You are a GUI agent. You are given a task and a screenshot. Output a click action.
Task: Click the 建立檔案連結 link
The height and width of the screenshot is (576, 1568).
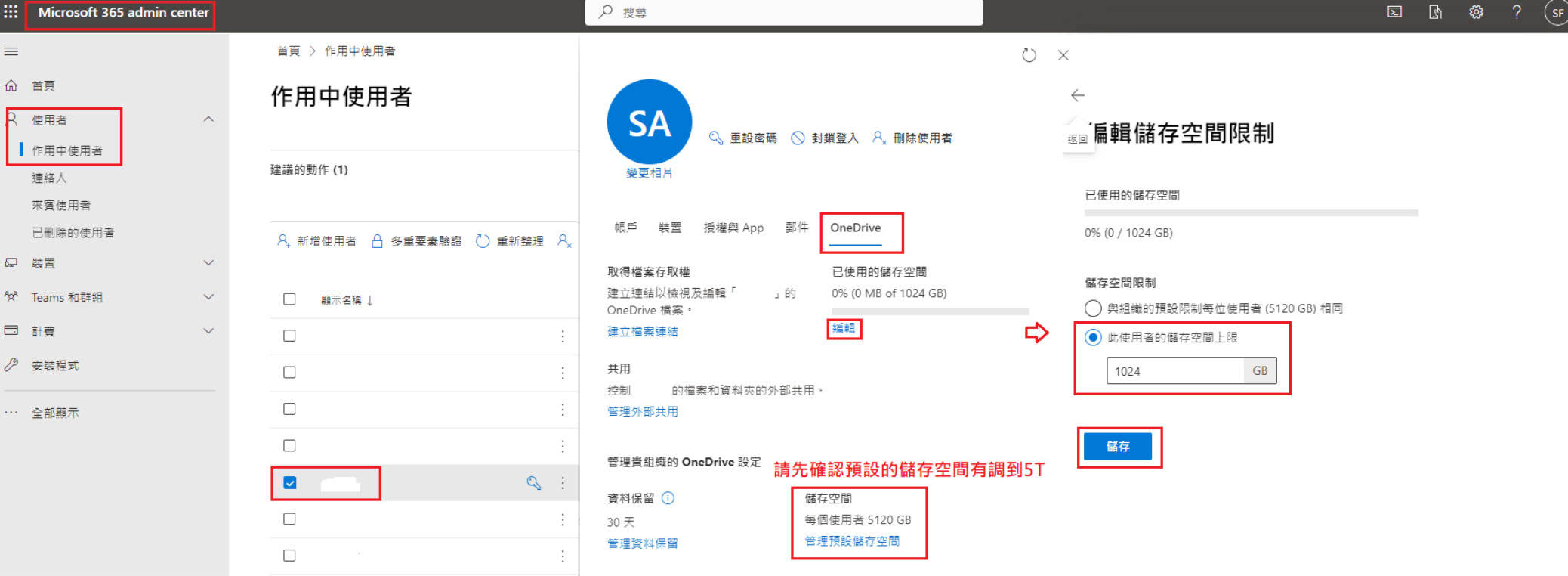click(643, 331)
